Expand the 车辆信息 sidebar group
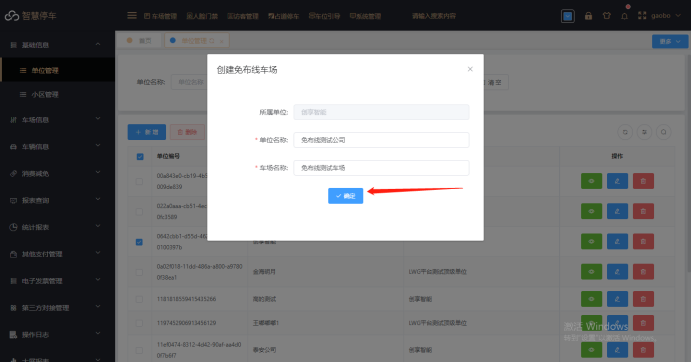The image size is (692, 363). [57, 146]
